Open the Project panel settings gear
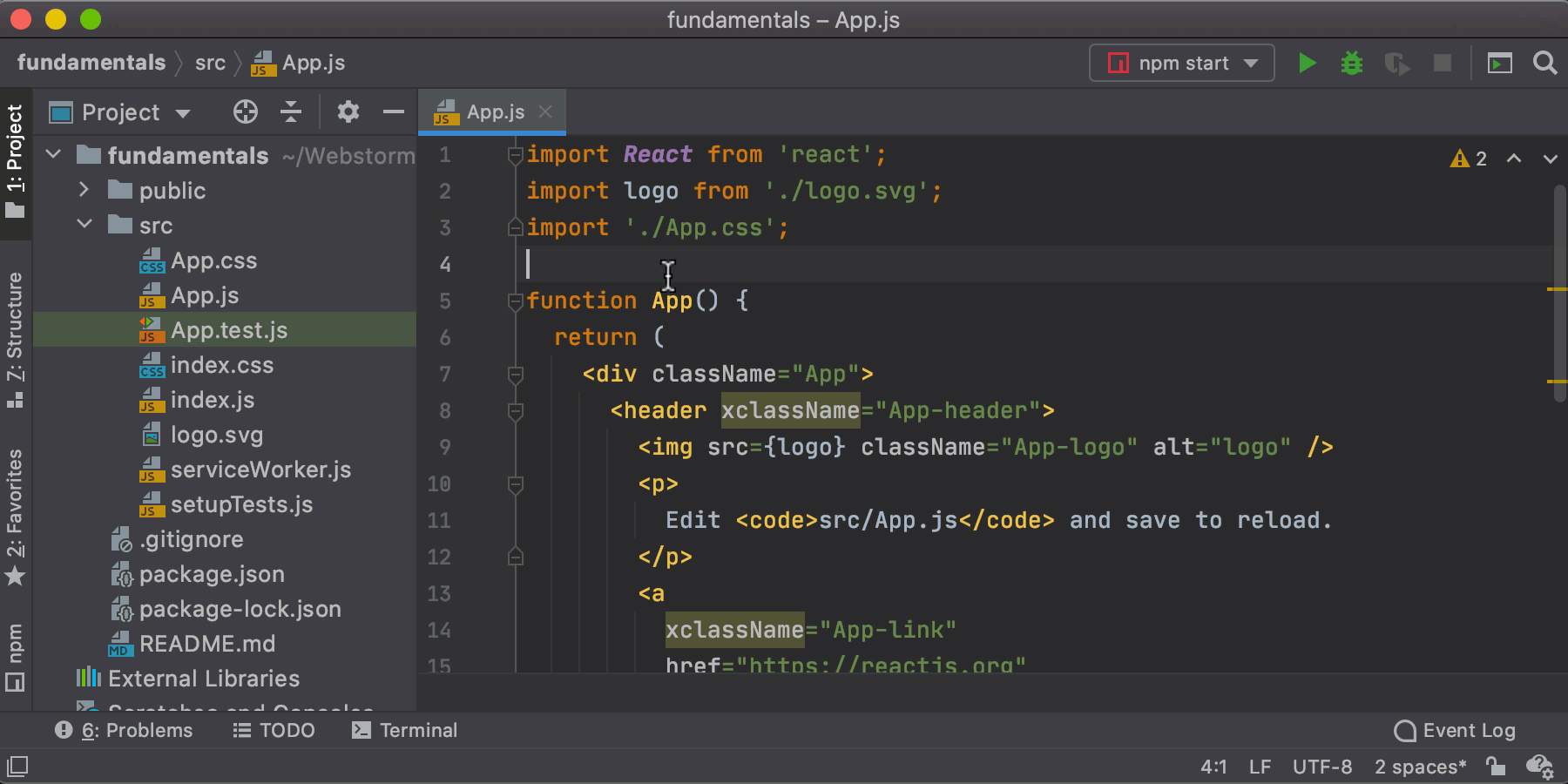 point(348,112)
